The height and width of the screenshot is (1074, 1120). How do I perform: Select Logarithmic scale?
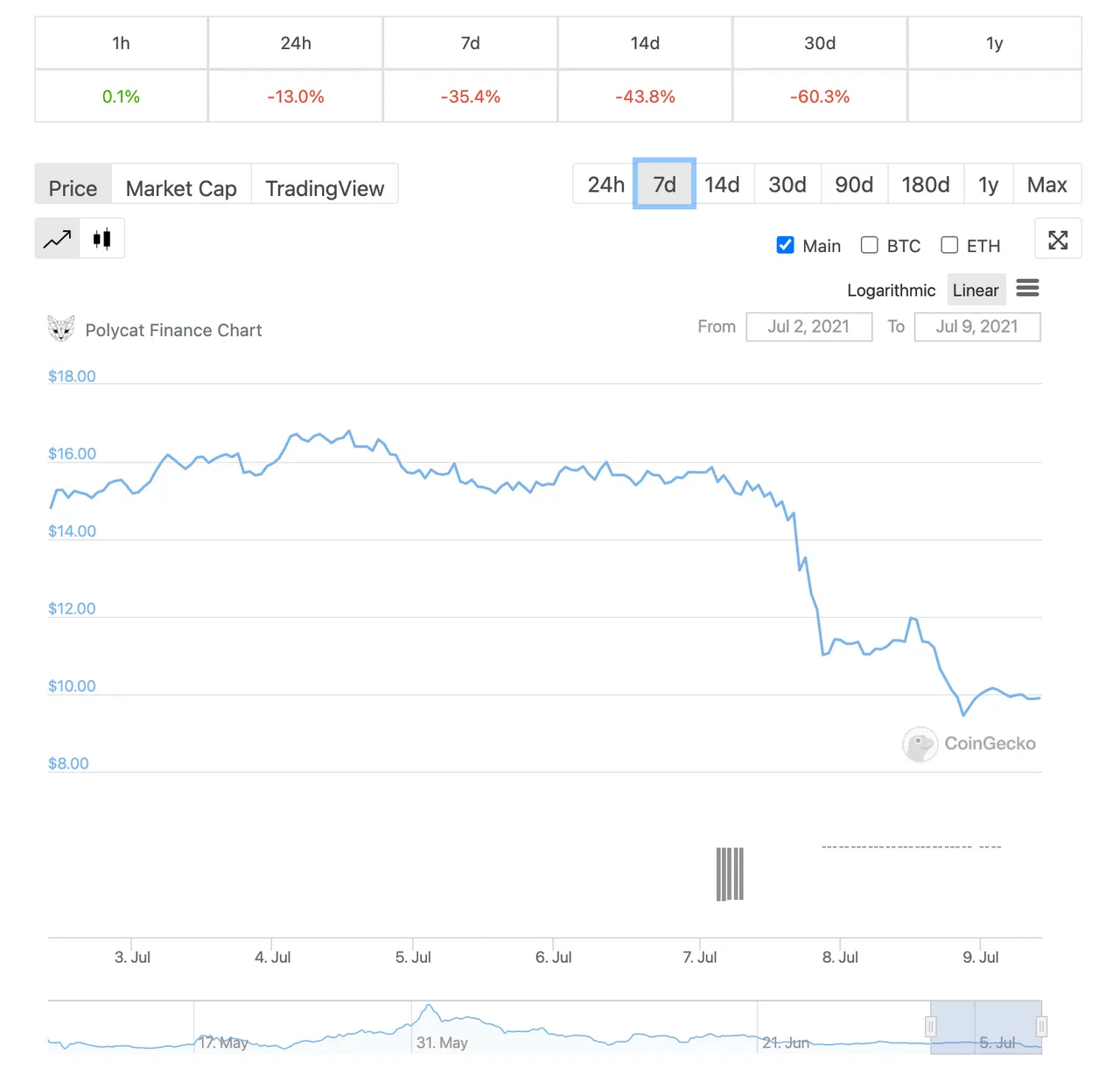pos(891,291)
